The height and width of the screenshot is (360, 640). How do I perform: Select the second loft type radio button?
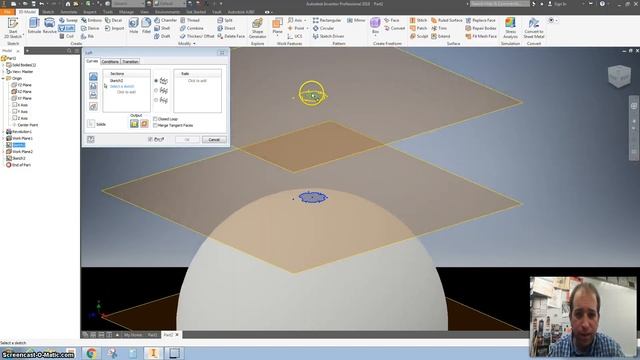156,90
